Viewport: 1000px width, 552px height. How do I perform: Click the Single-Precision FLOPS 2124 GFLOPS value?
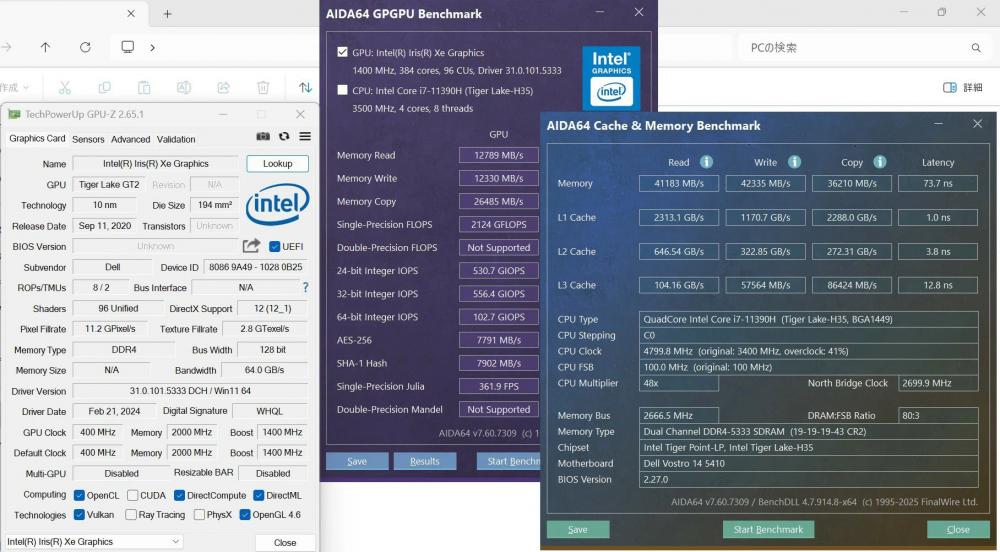(499, 224)
